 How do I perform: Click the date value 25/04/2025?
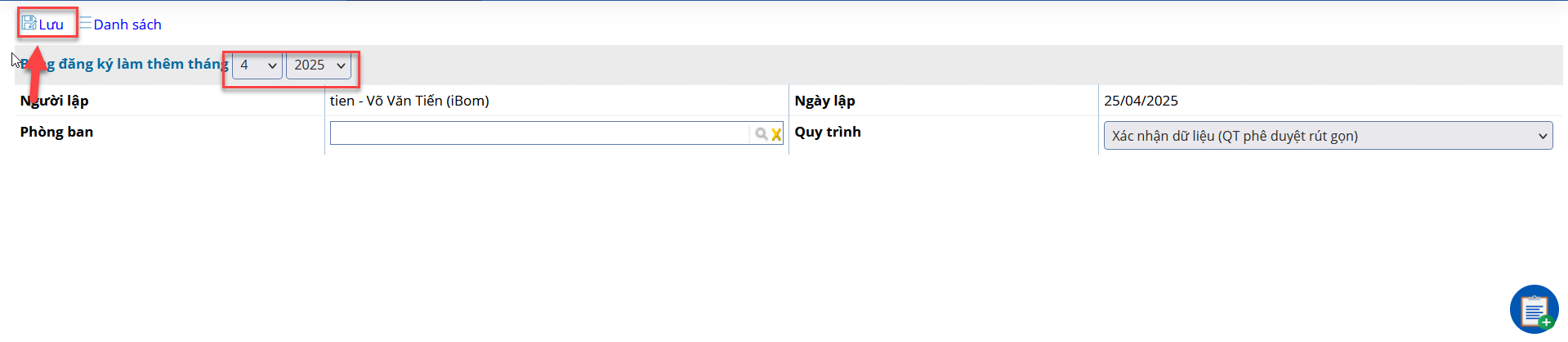click(x=1141, y=101)
